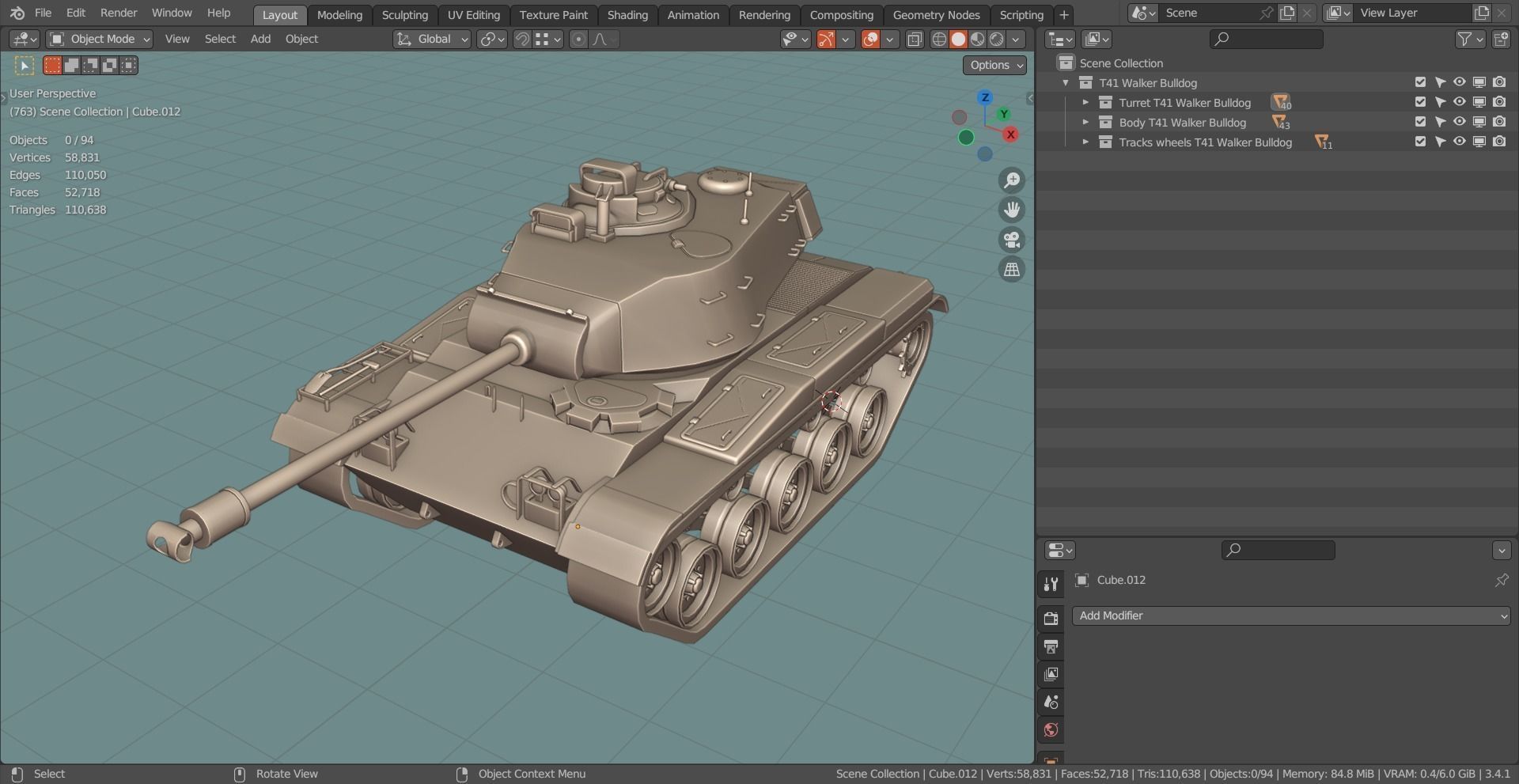Click the properties editor search field
This screenshot has width=1519, height=784.
click(x=1278, y=550)
